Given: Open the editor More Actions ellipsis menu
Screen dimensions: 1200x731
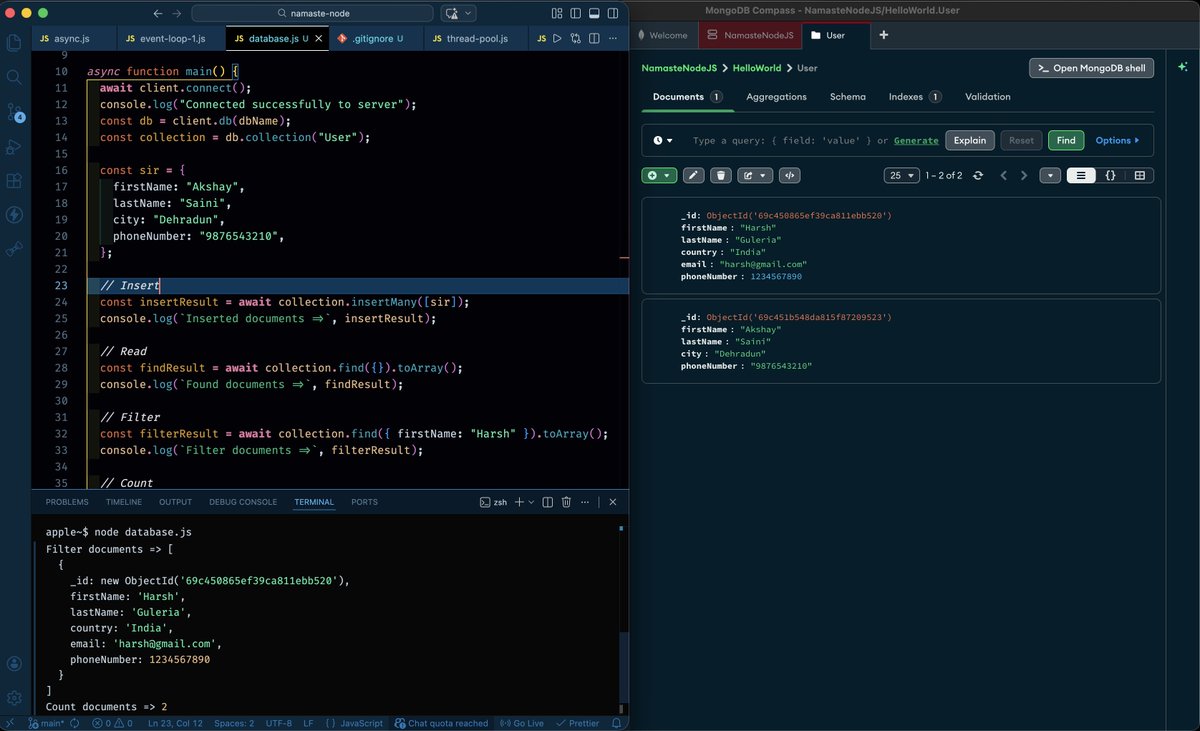Looking at the screenshot, I should coord(614,39).
